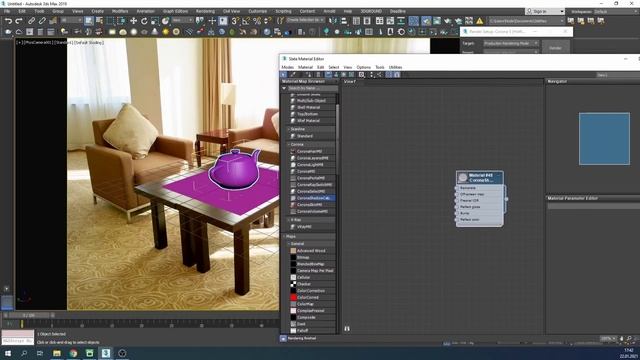Screen dimensions: 640x360
Task: Click Search by Name field in browser
Action: [312, 88]
